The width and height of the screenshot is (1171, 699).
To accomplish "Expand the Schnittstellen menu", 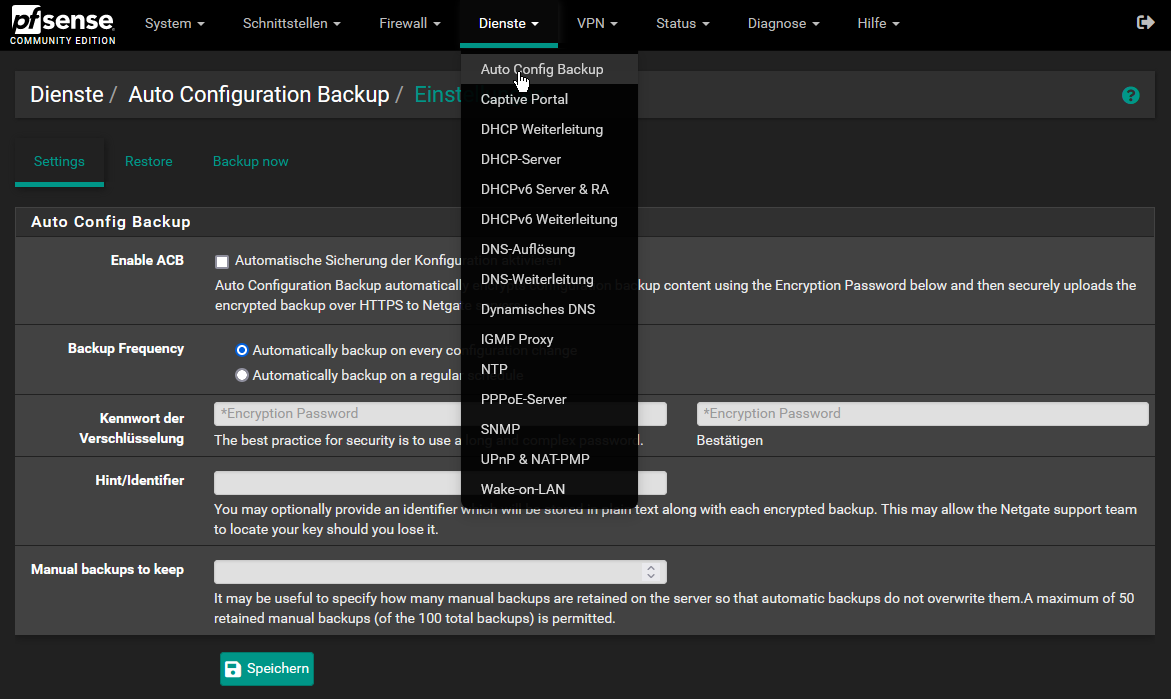I will click(x=292, y=23).
